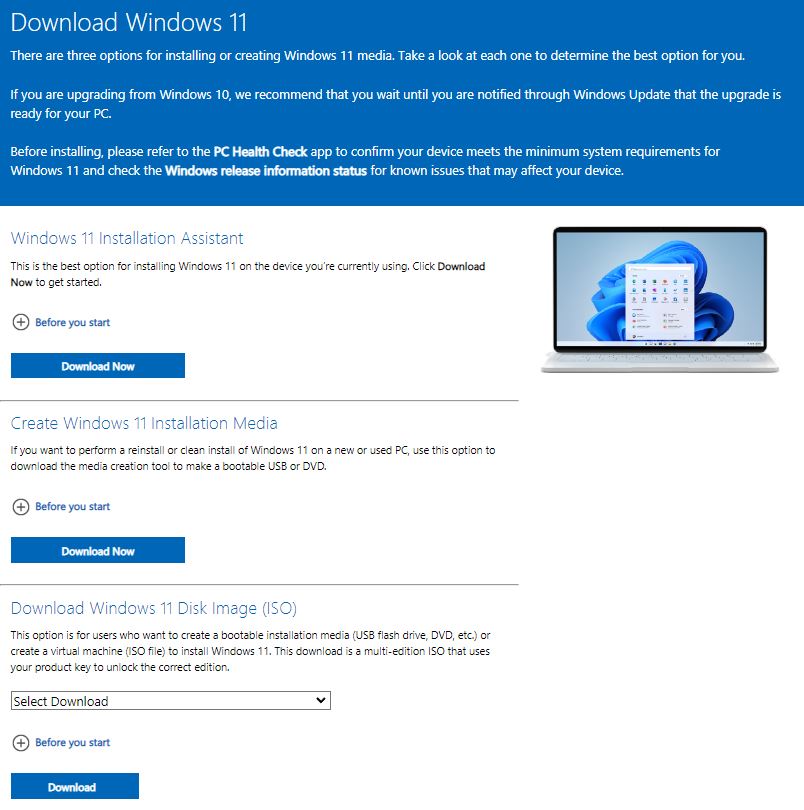Click the "Windows 11 Installation Assistant" heading
Viewport: 804px width, 810px height.
pyautogui.click(x=126, y=238)
